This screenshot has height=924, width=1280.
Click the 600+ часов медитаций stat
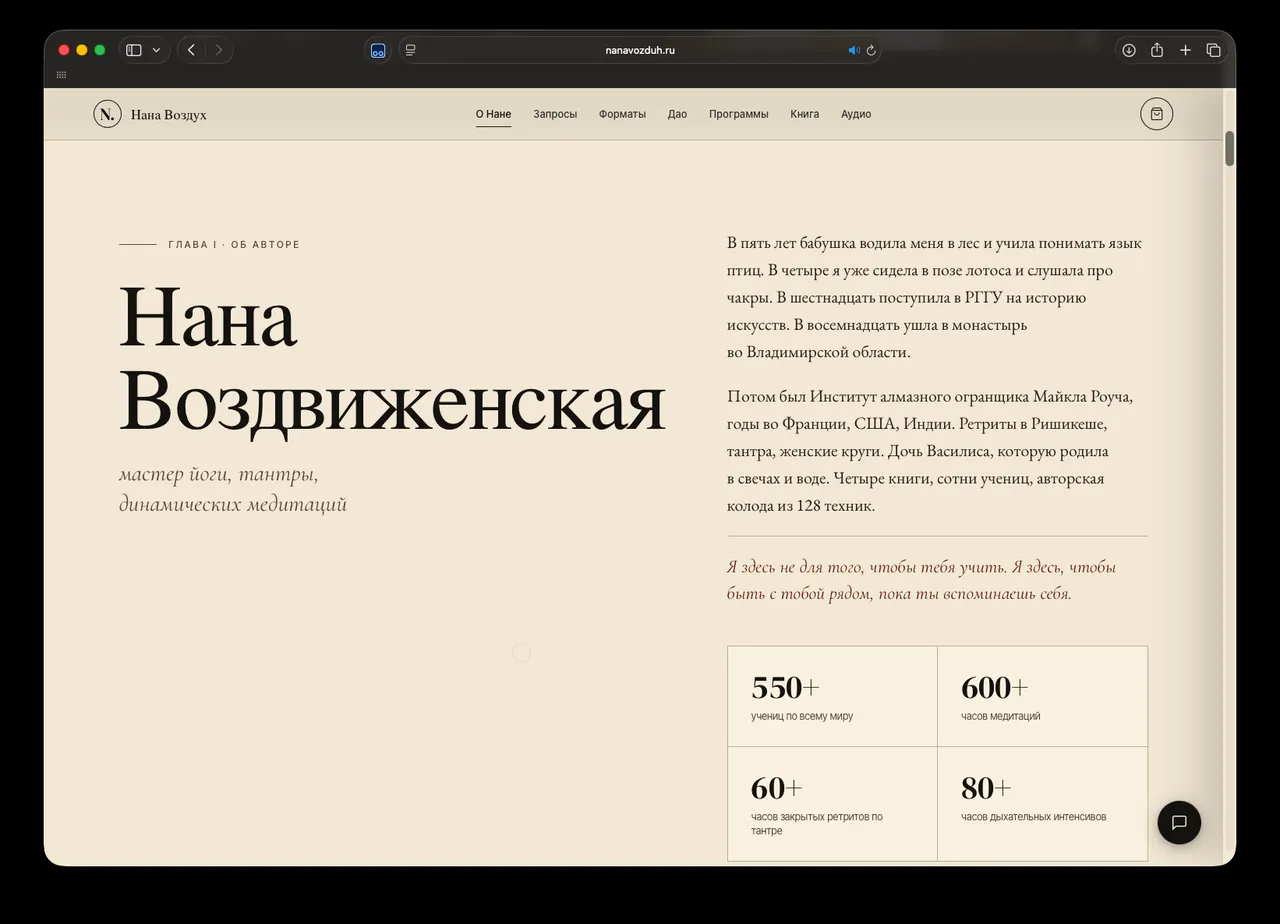[1042, 696]
